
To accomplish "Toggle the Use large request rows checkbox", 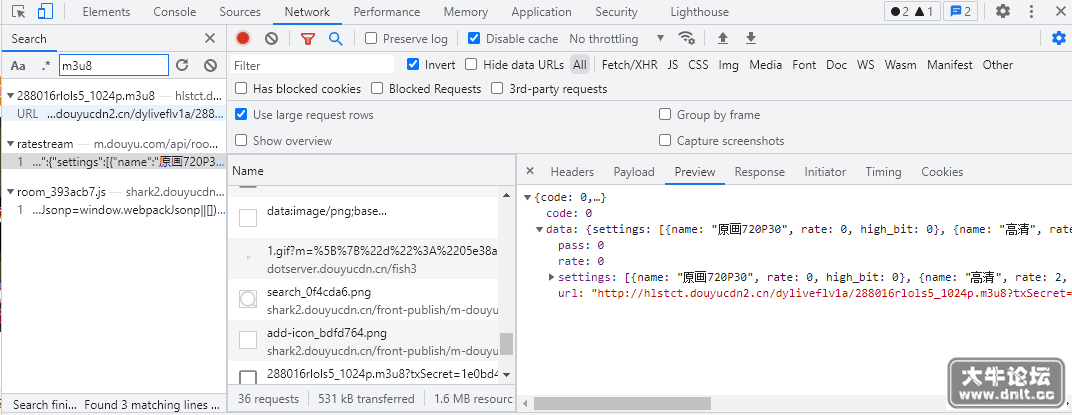I will 241,114.
